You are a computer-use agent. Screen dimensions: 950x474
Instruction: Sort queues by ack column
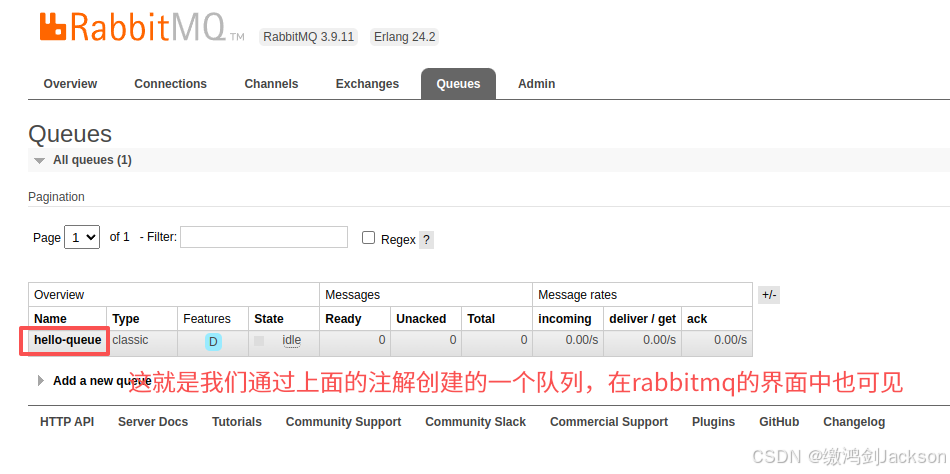(x=697, y=319)
